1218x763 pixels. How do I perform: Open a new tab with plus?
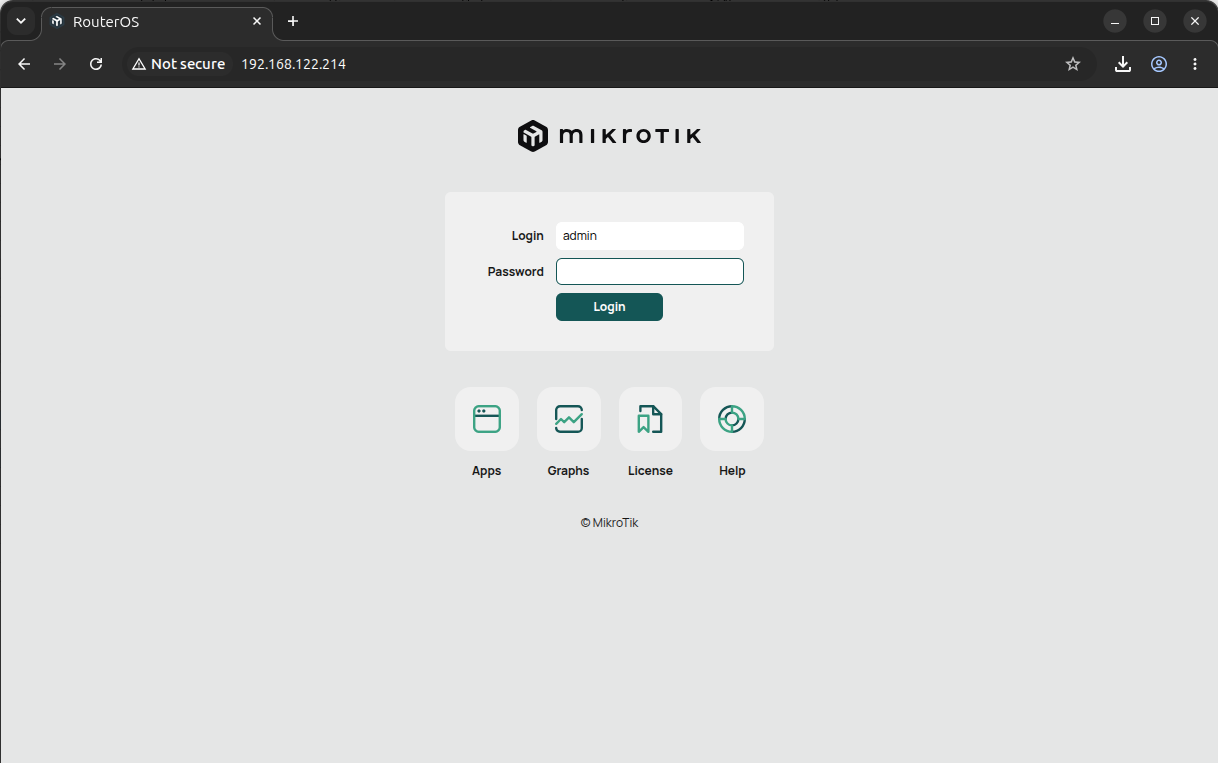point(293,21)
